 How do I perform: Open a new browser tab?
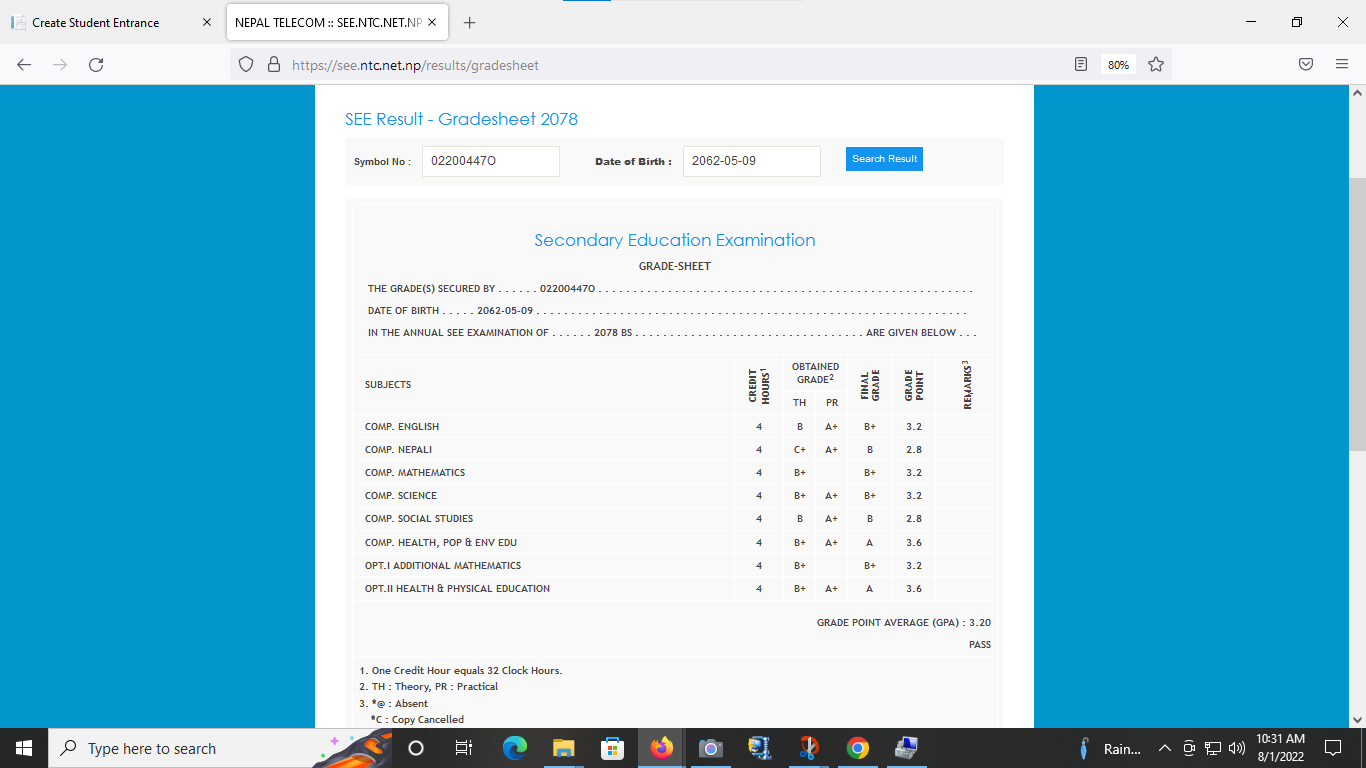[x=470, y=22]
